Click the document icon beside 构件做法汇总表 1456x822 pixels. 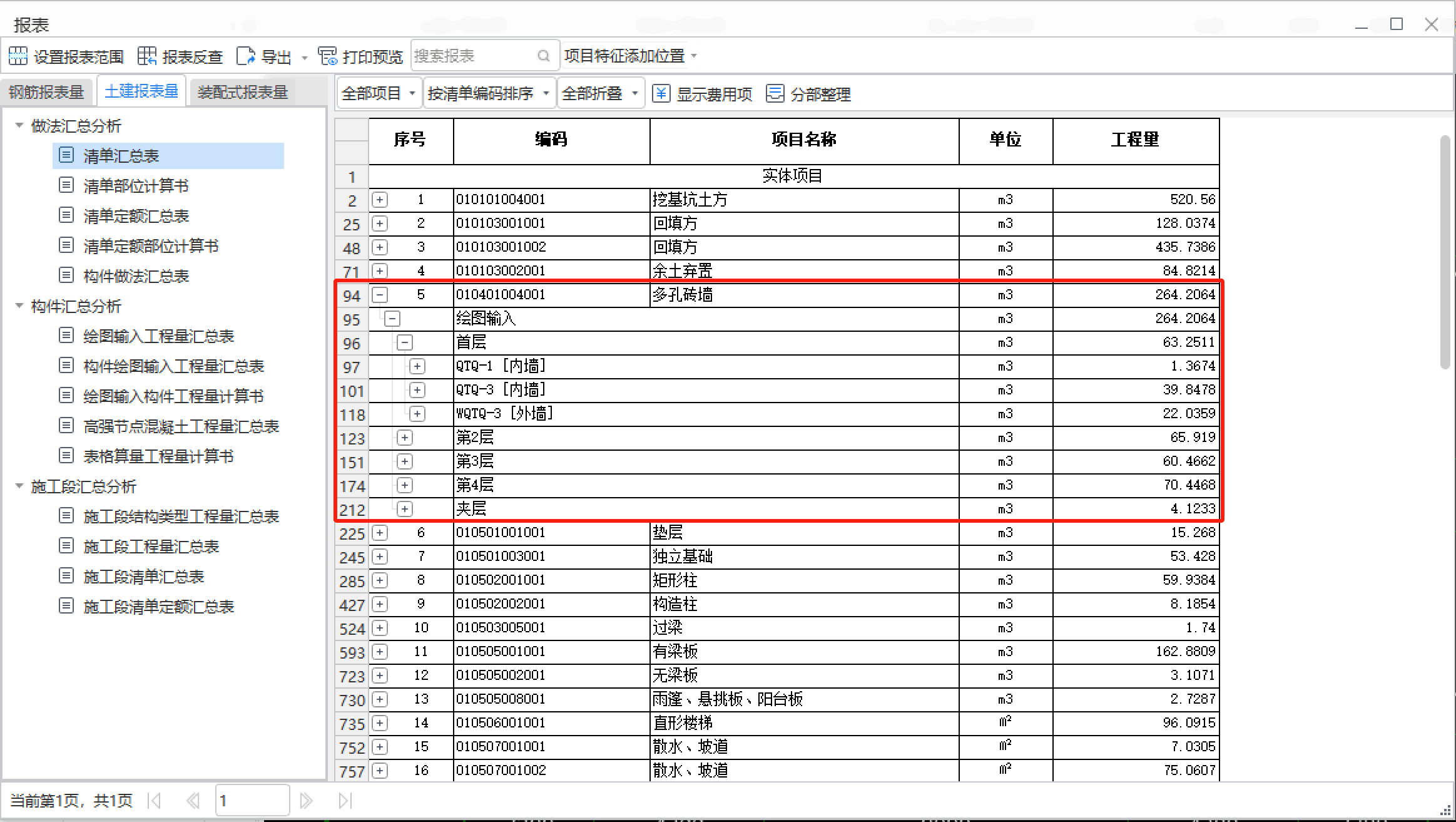[x=66, y=275]
